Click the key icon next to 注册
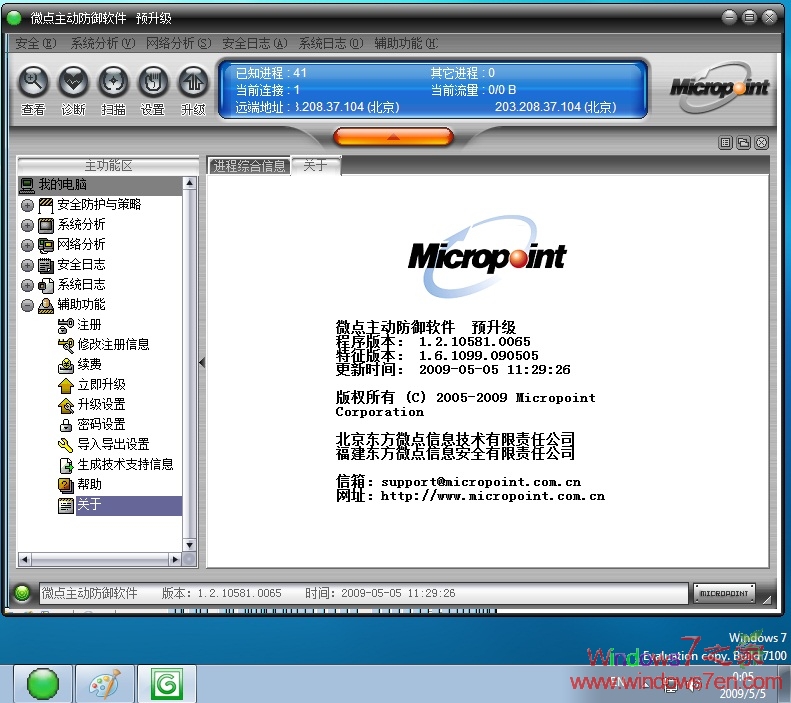This screenshot has width=791, height=703. 66,326
